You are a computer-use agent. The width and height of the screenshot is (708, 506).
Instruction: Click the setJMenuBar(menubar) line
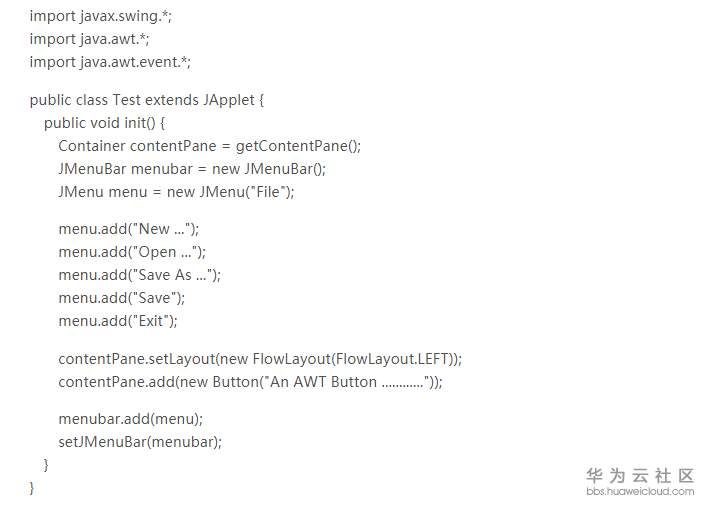(x=140, y=441)
